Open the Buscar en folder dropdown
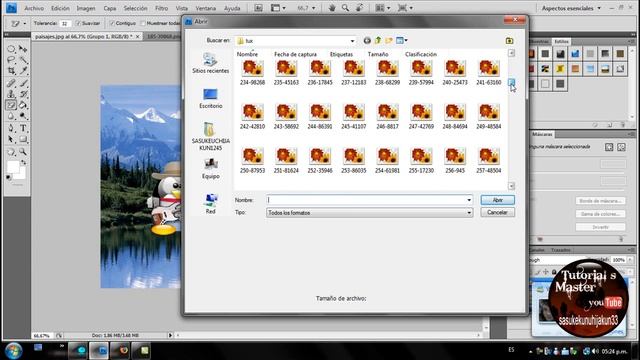640x360 pixels. pyautogui.click(x=352, y=41)
